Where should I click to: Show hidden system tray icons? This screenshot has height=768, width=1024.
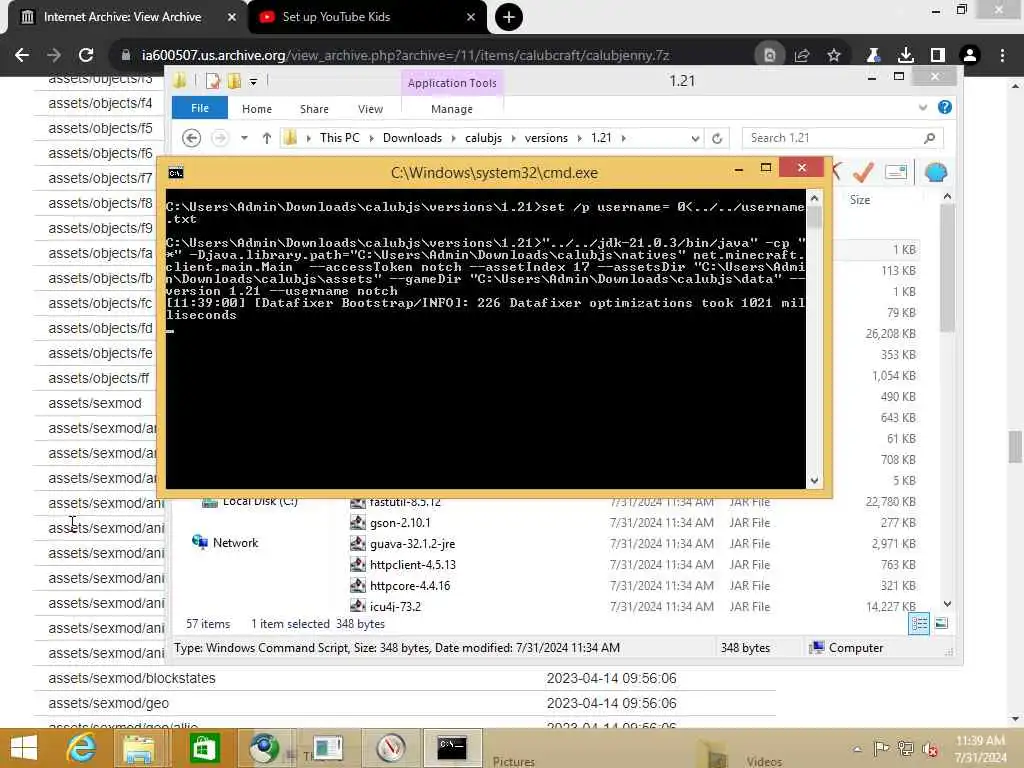pyautogui.click(x=857, y=749)
